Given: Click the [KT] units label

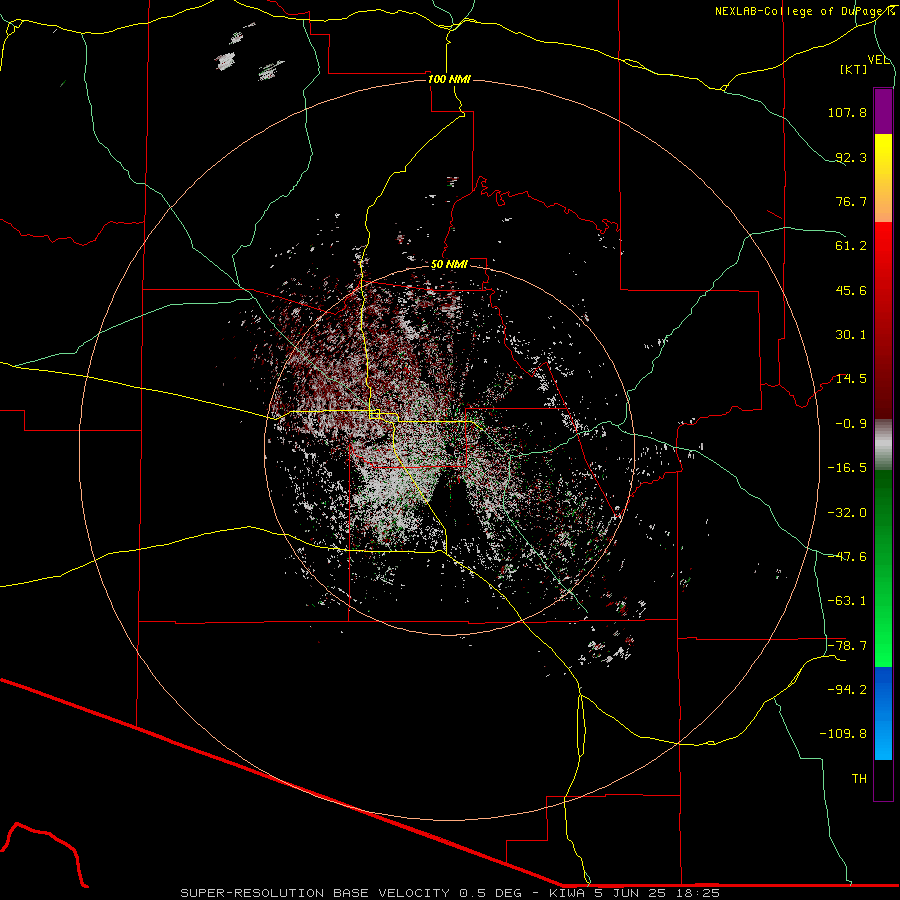Looking at the screenshot, I should (x=854, y=69).
